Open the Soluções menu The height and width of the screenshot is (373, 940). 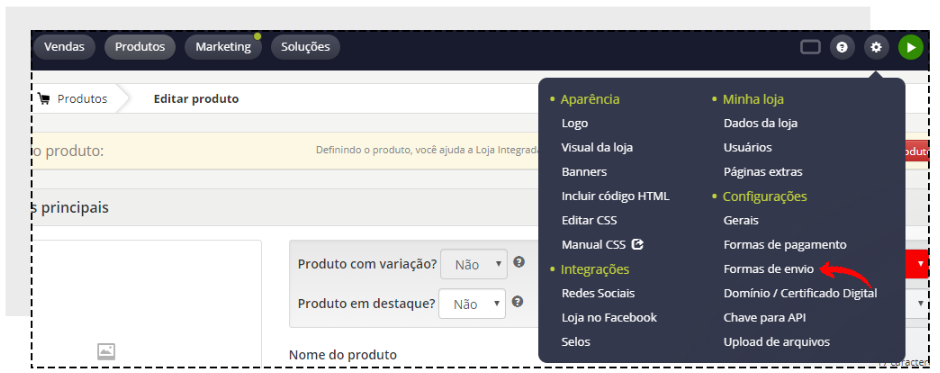click(x=305, y=47)
